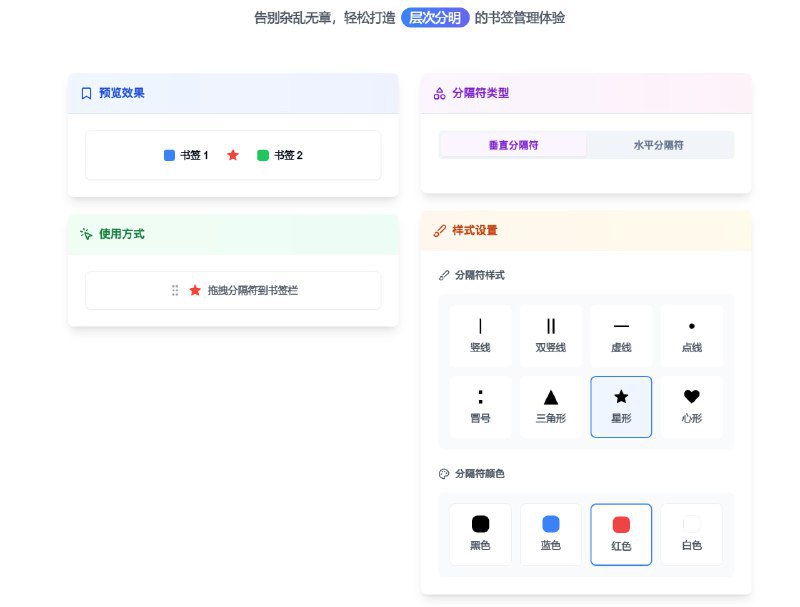This screenshot has height=607, width=800.
Task: Click the sparkle icon beside 使用方式
Action: [x=85, y=234]
